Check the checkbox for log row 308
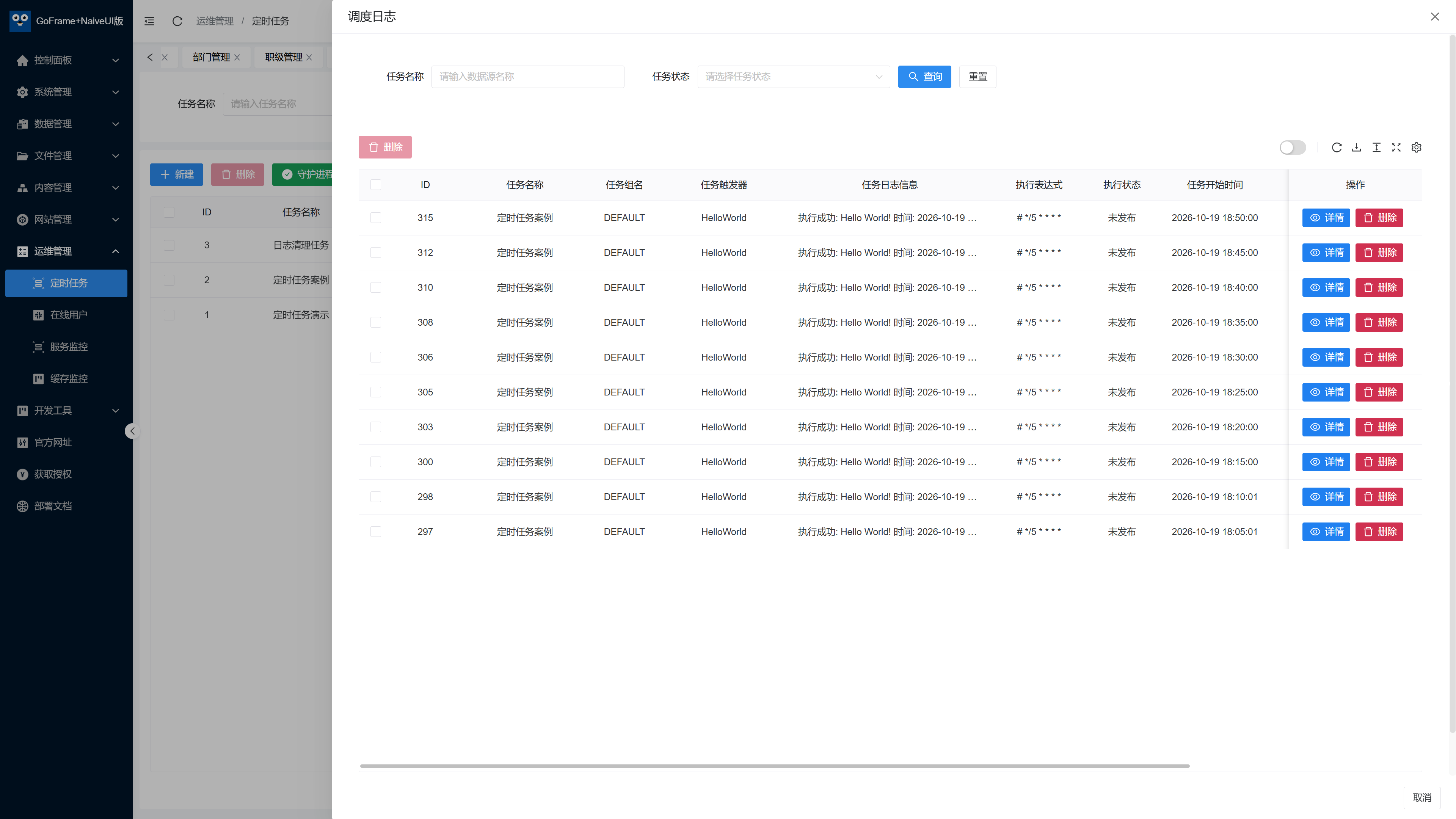 (375, 322)
